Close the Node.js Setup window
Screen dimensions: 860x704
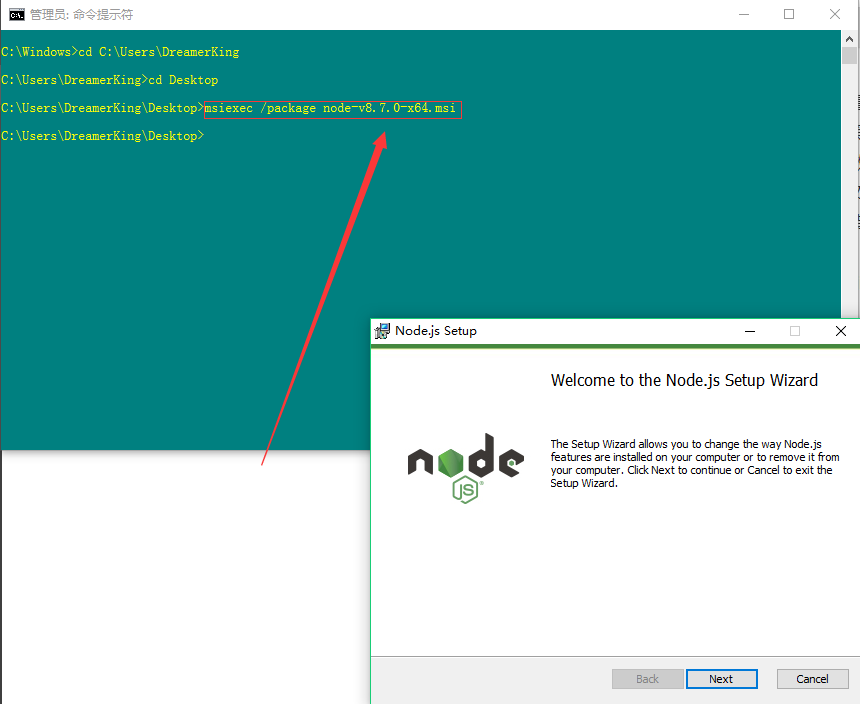[841, 331]
